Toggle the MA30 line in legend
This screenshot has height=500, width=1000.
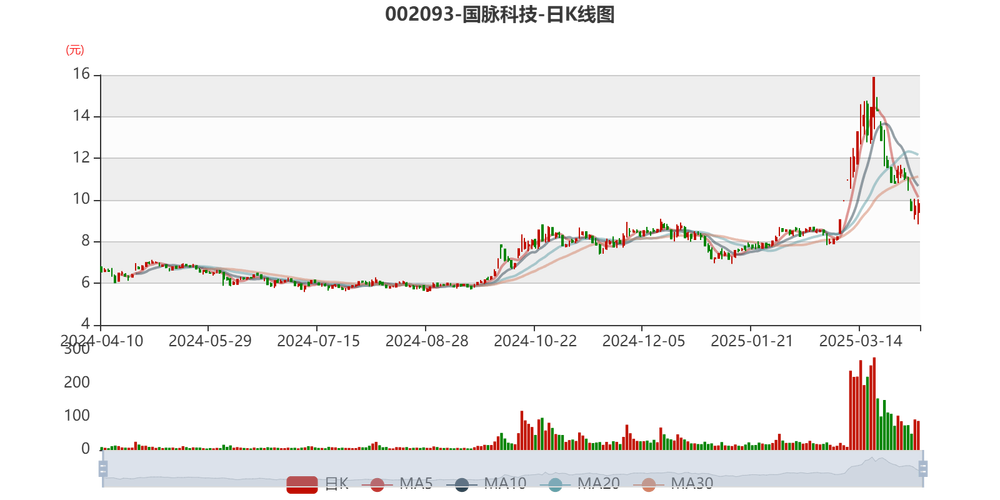click(x=673, y=485)
